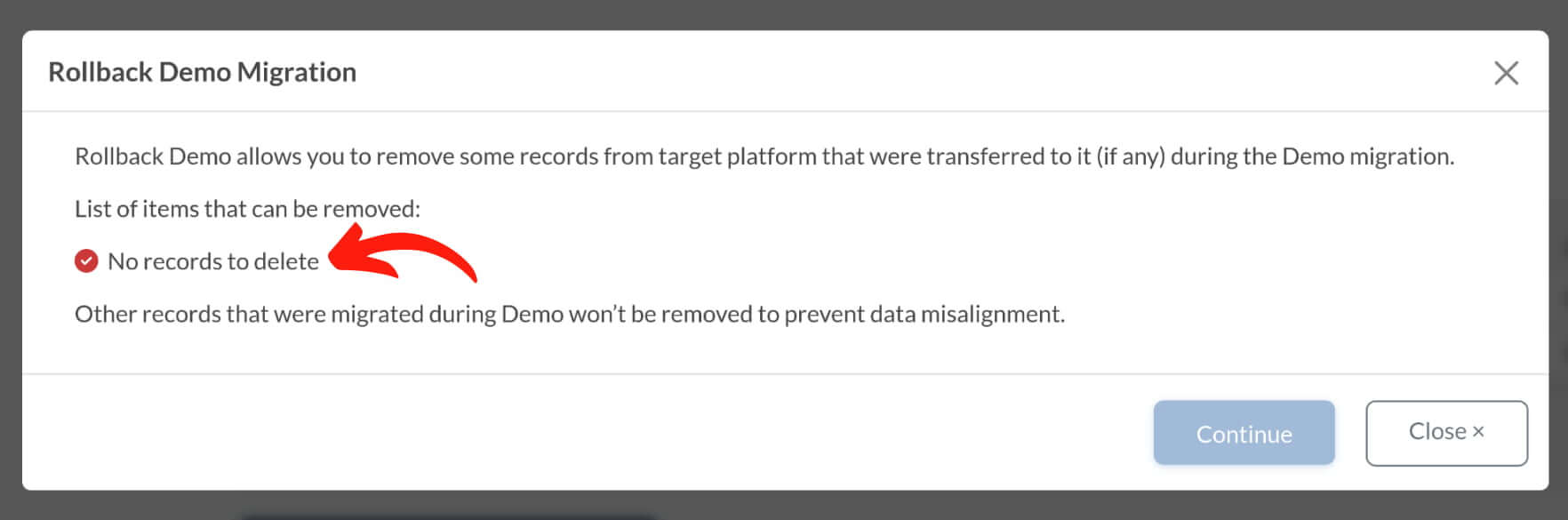This screenshot has width=1568, height=520.
Task: Click the dark bar below the dialog's bottom edge
Action: (x=449, y=516)
